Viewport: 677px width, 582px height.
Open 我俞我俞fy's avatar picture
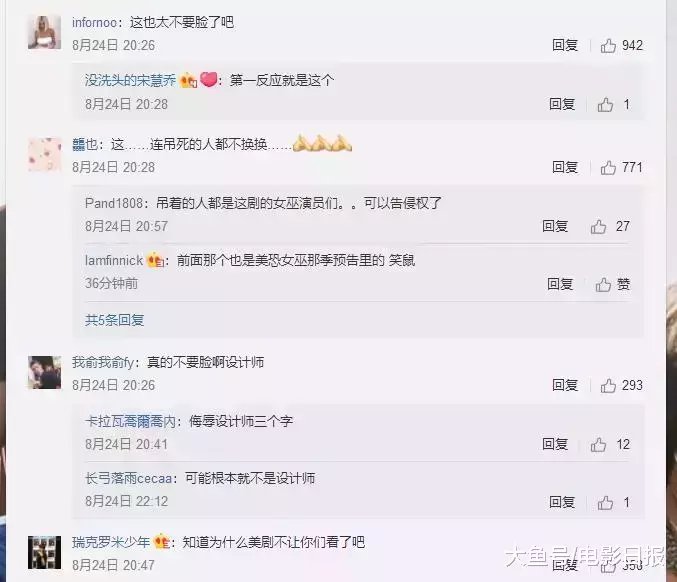(x=44, y=372)
